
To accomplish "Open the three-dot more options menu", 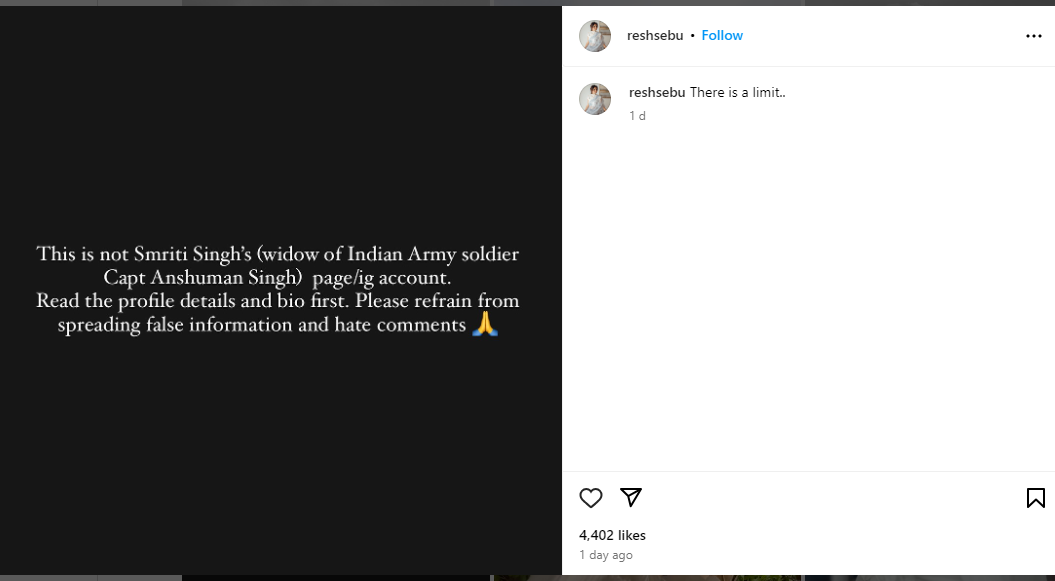I will [1034, 36].
